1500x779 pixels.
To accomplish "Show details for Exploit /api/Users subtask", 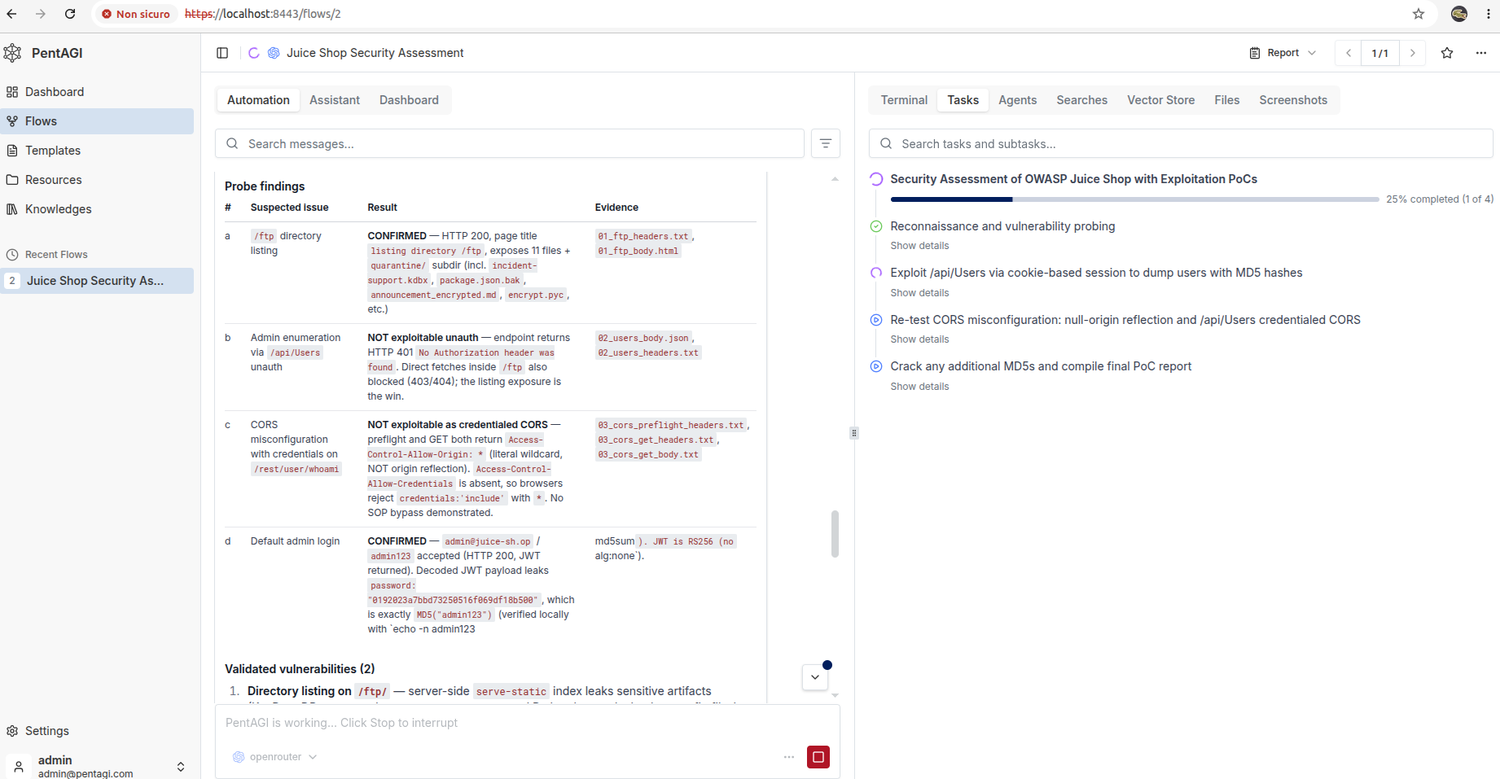I will coord(920,293).
